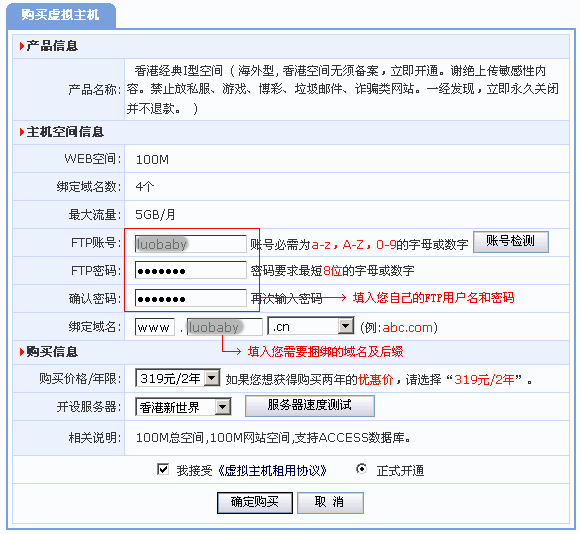Open the 香港新世界 server dropdown
The height and width of the screenshot is (534, 580).
coord(183,407)
